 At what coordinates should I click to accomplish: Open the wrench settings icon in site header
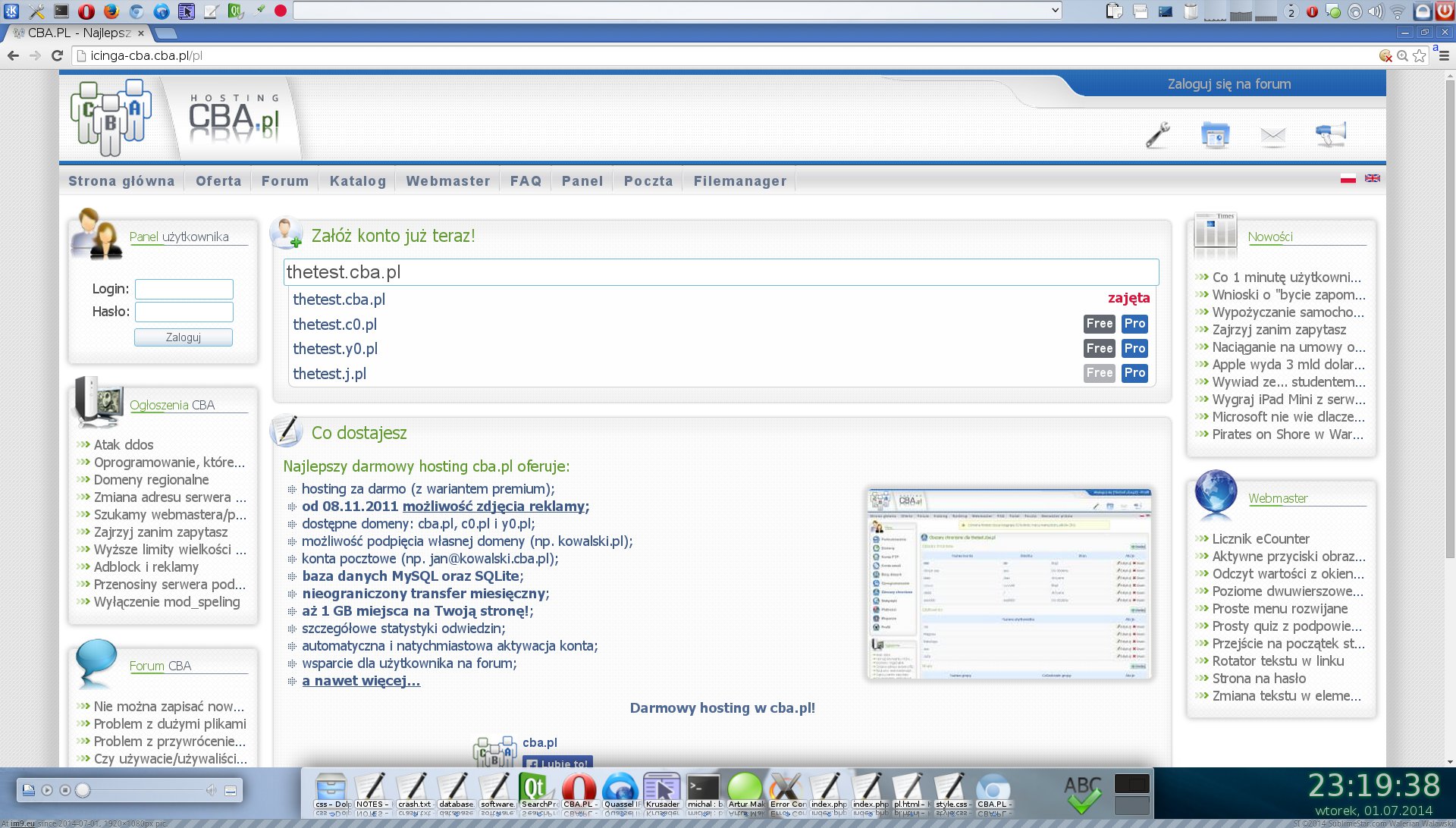tap(1157, 135)
